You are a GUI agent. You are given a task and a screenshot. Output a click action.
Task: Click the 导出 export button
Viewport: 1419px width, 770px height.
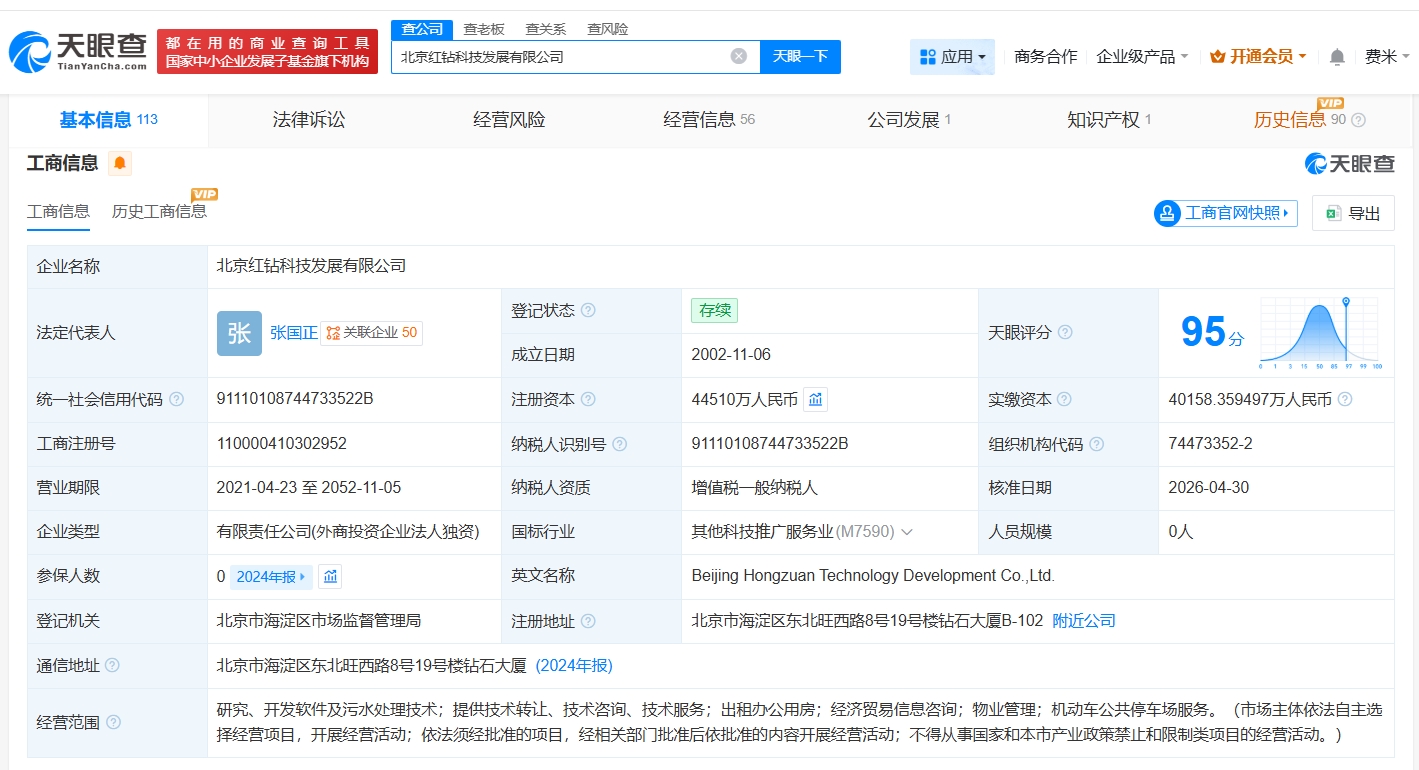[1353, 213]
